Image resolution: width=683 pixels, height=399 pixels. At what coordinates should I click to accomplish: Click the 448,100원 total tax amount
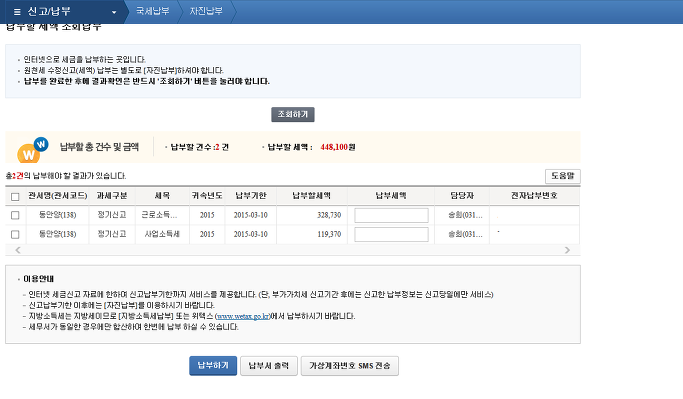(x=338, y=147)
